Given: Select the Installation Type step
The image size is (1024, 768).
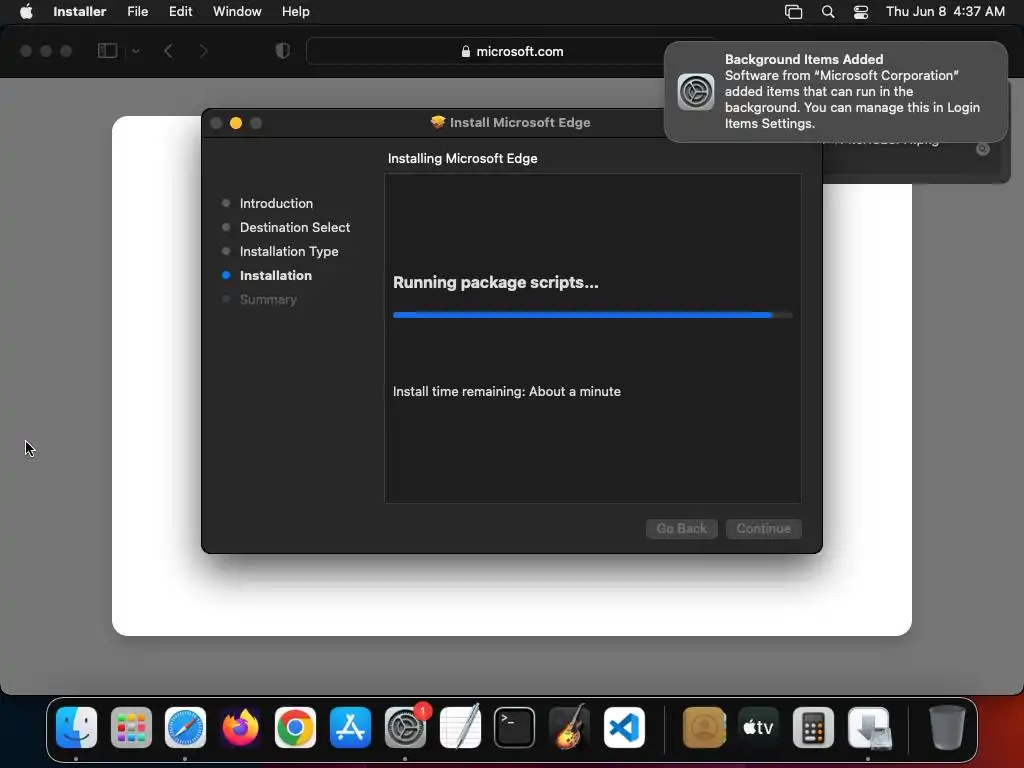Looking at the screenshot, I should (289, 251).
